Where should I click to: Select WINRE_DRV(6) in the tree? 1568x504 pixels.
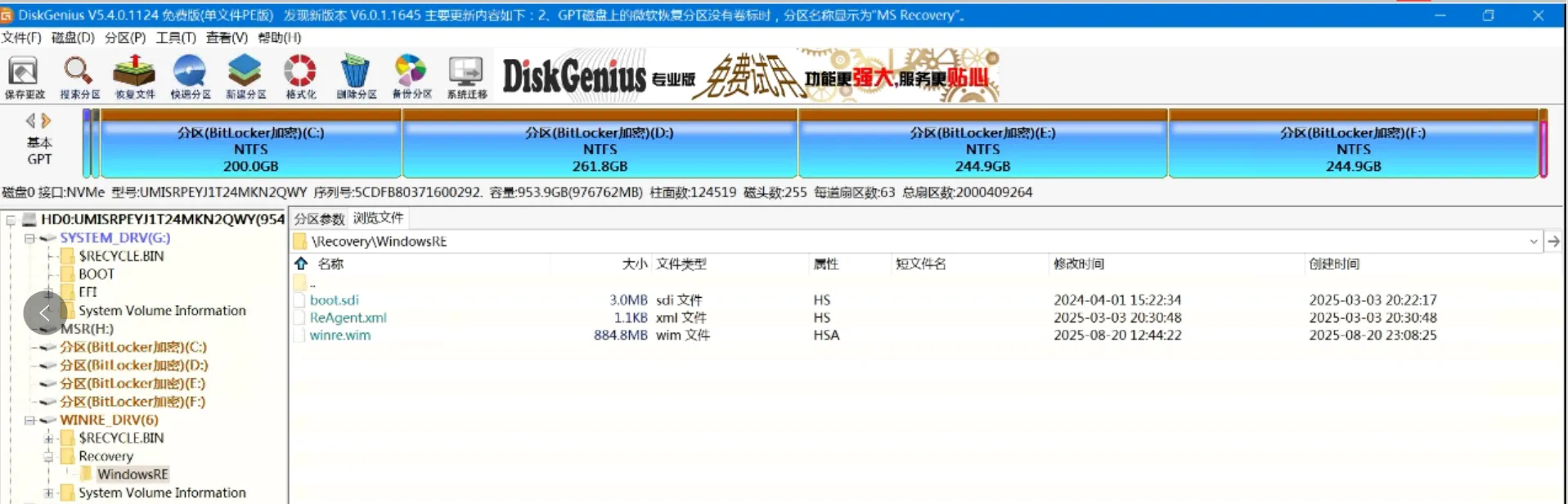[109, 420]
